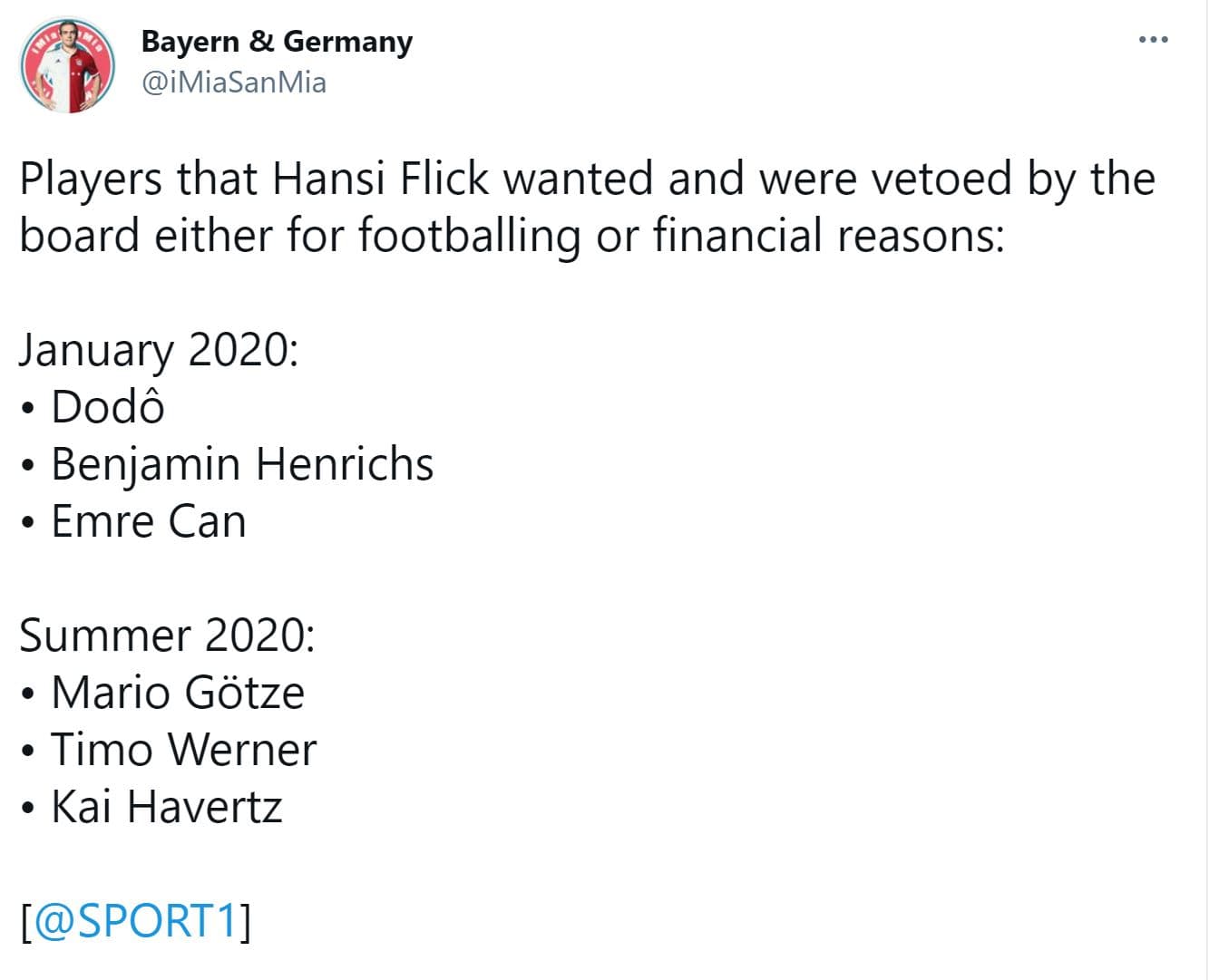
Task: Click the Bayern & Germany profile avatar
Action: point(67,65)
